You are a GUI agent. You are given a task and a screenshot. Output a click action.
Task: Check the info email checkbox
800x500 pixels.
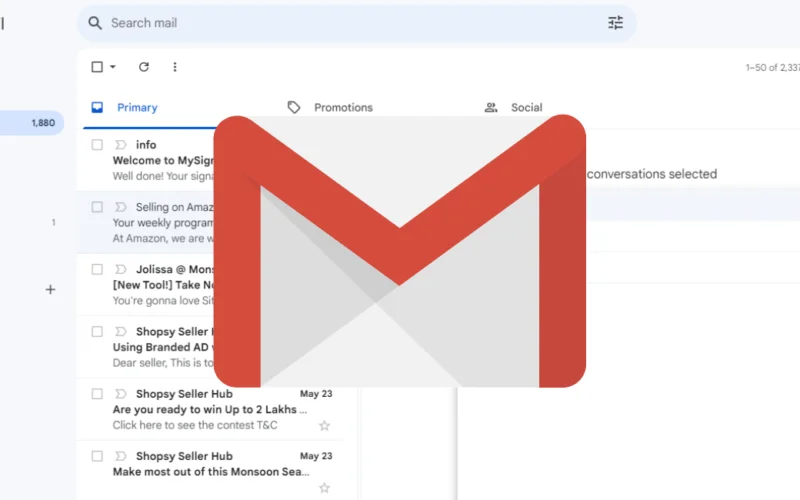click(97, 145)
